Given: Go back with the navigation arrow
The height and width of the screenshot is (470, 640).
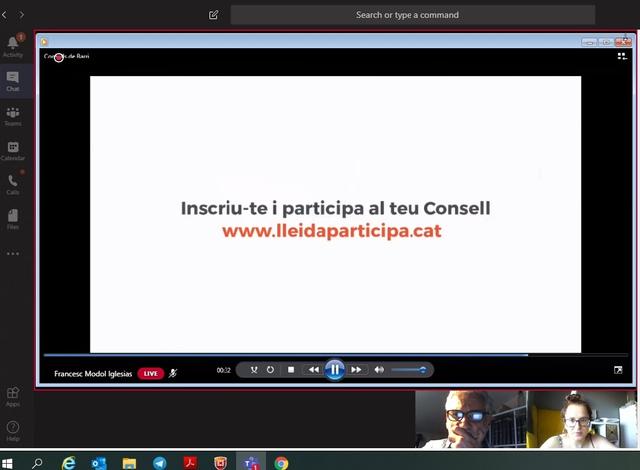Looking at the screenshot, I should click(5, 15).
